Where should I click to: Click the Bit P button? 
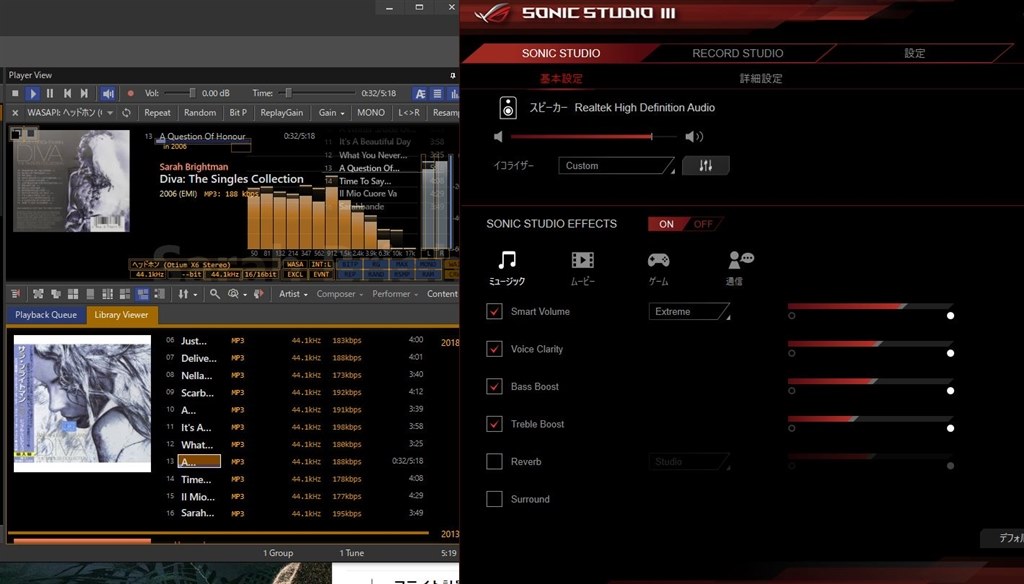point(238,112)
